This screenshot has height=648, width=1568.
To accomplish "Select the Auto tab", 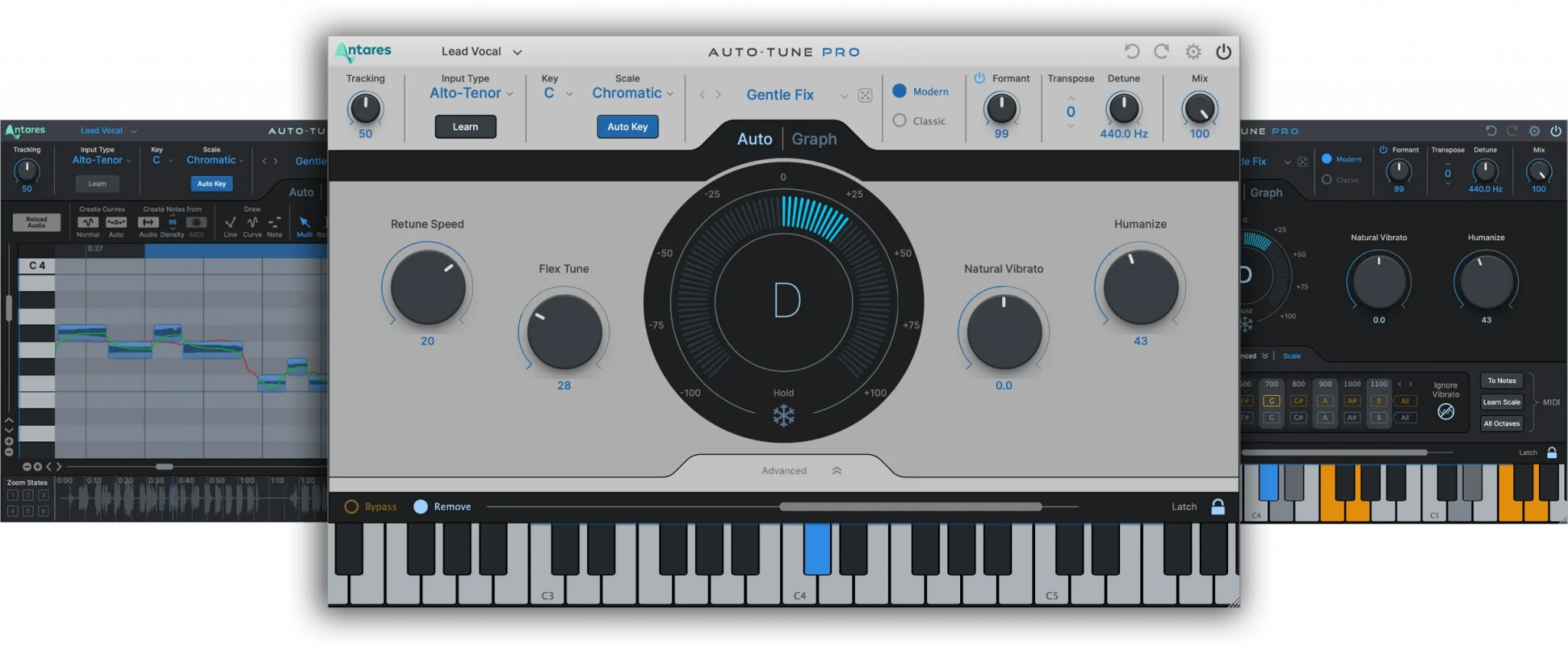I will pos(754,139).
